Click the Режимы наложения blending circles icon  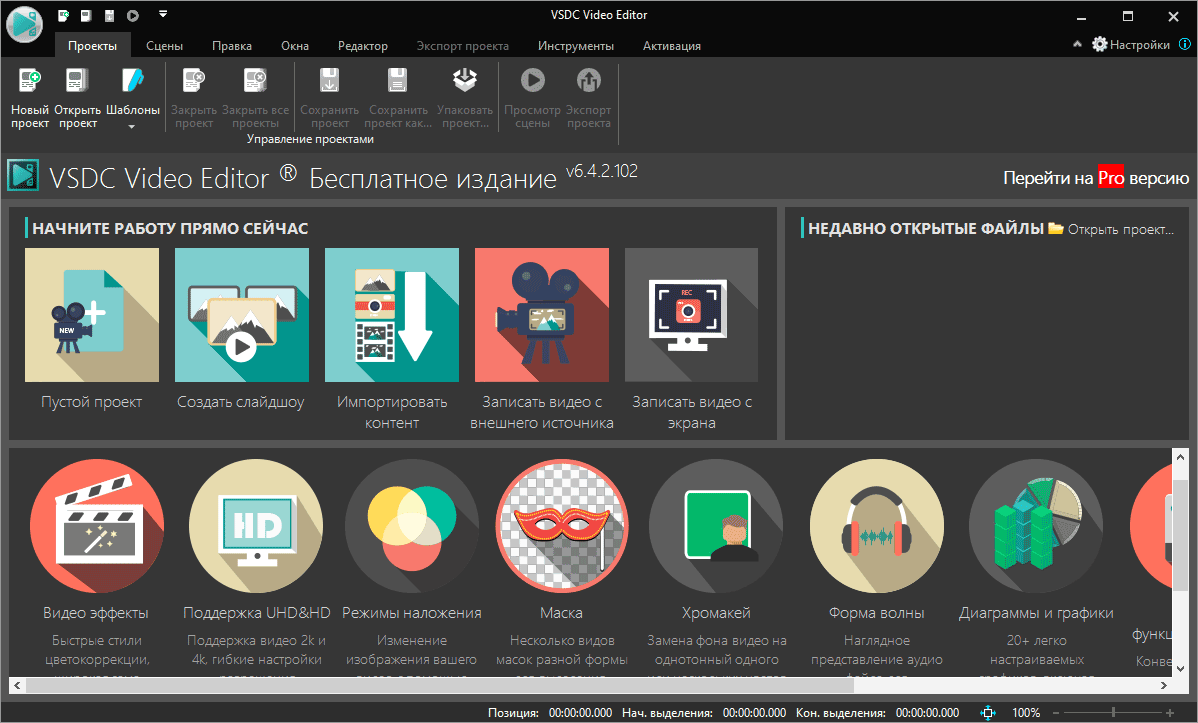point(412,526)
